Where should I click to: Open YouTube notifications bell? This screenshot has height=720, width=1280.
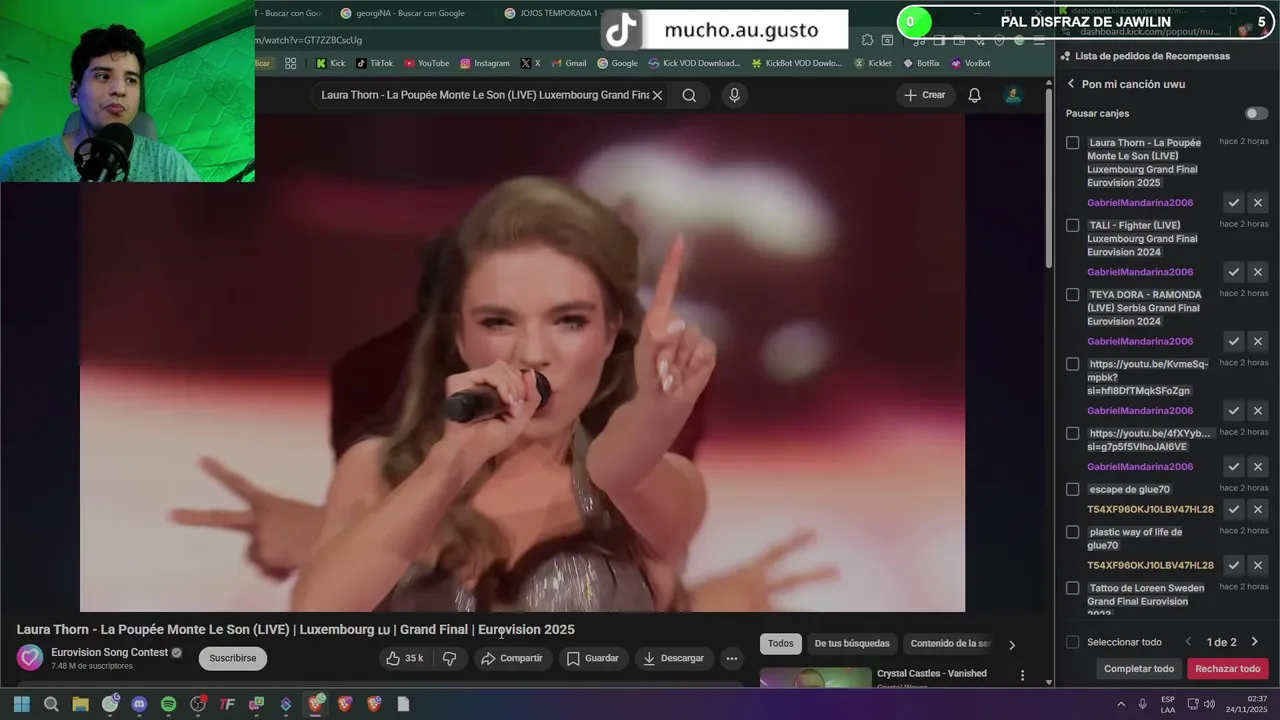coord(974,95)
